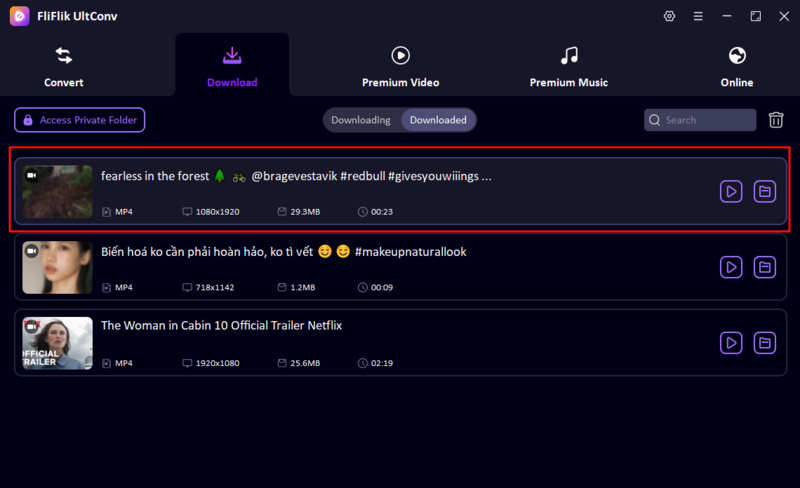This screenshot has width=800, height=488.
Task: Open the Premium Music tab
Action: click(569, 67)
